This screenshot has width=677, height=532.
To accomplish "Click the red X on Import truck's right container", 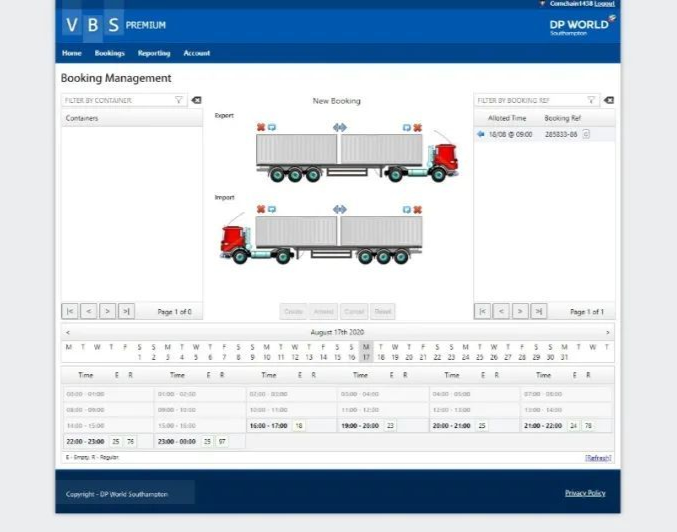I will (417, 210).
